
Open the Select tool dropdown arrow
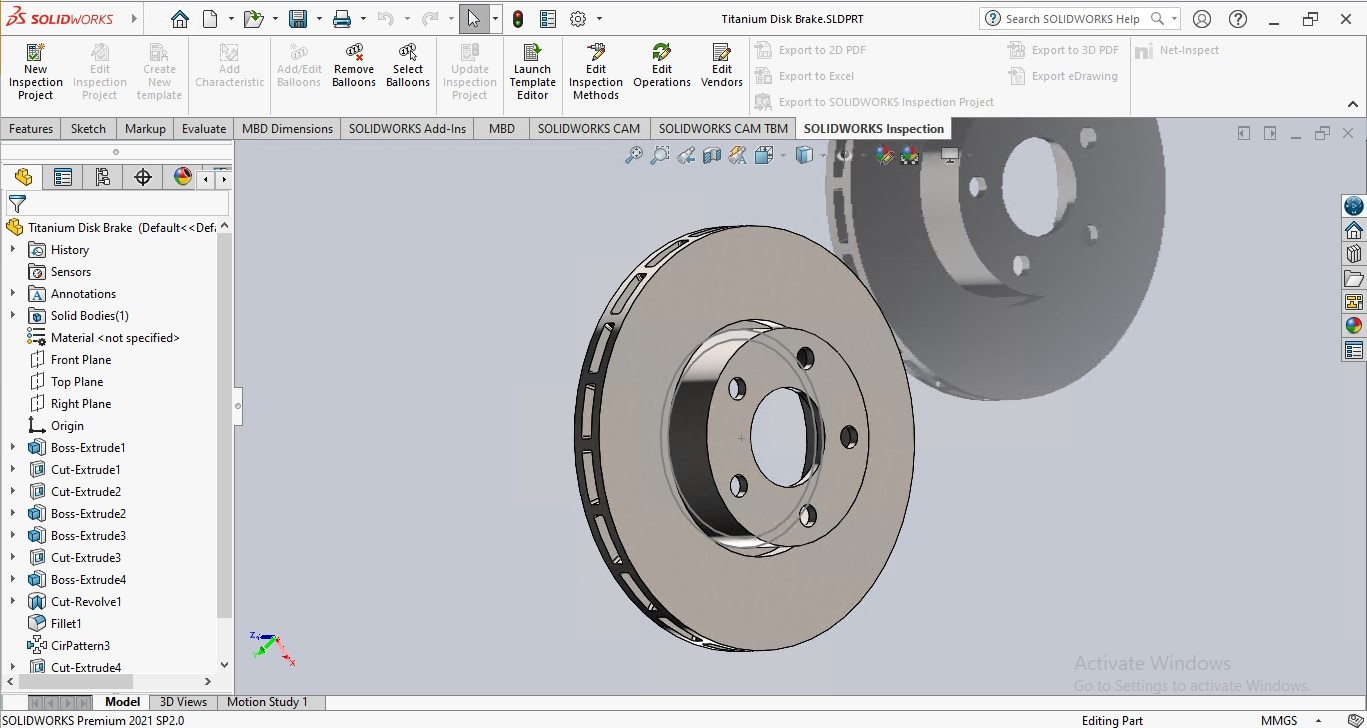pyautogui.click(x=495, y=19)
